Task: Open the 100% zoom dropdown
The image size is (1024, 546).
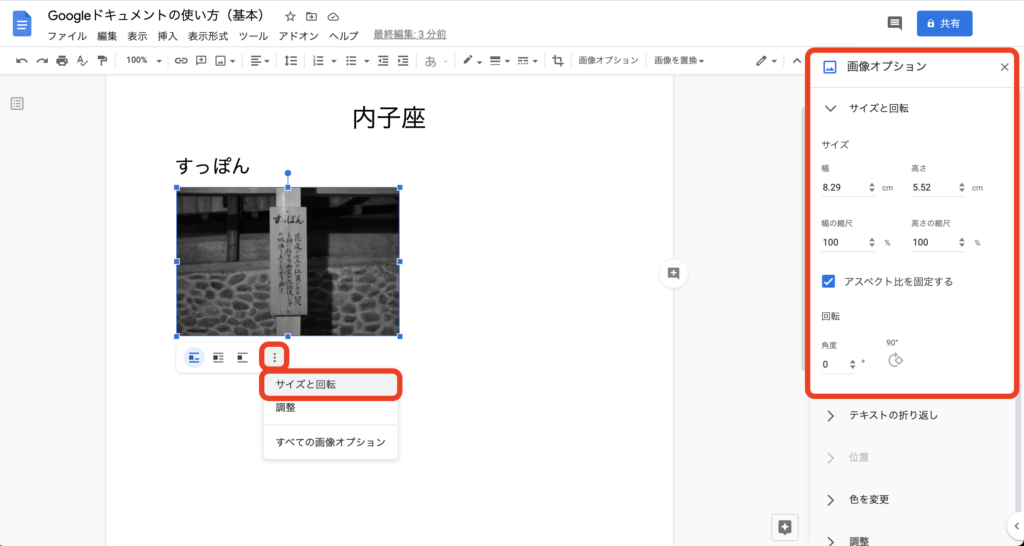Action: (141, 61)
